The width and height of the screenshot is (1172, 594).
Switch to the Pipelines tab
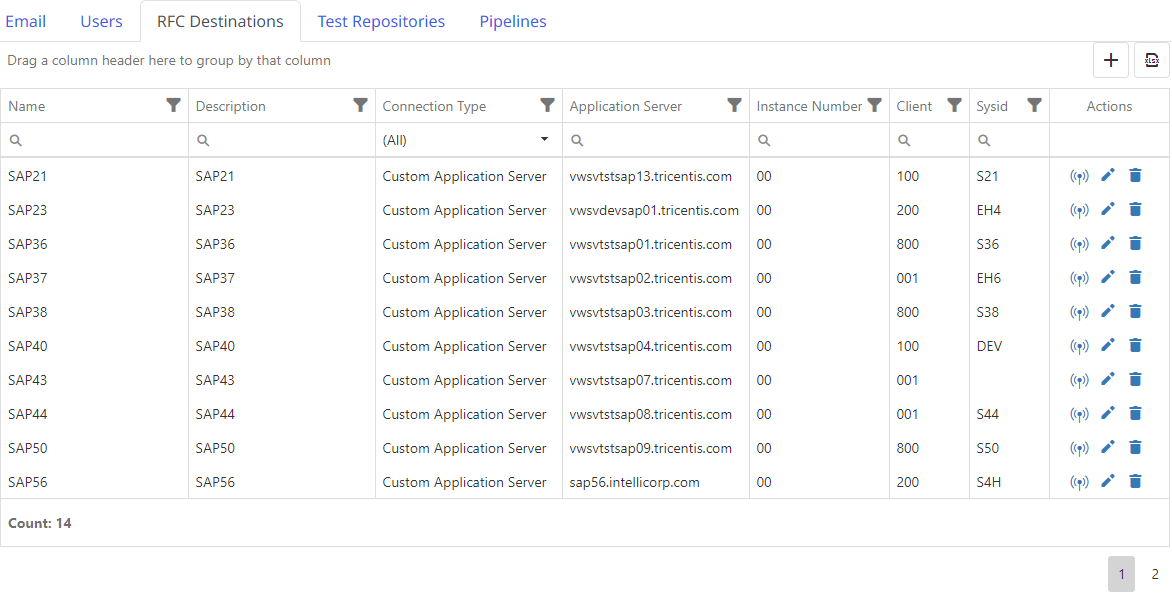pos(512,21)
